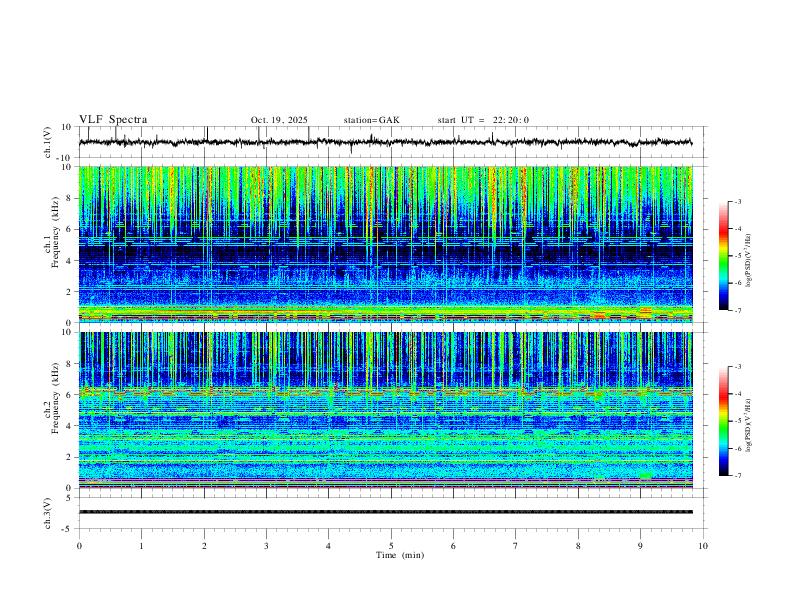
Task: Click the upper color scale bar
Action: 724,256
